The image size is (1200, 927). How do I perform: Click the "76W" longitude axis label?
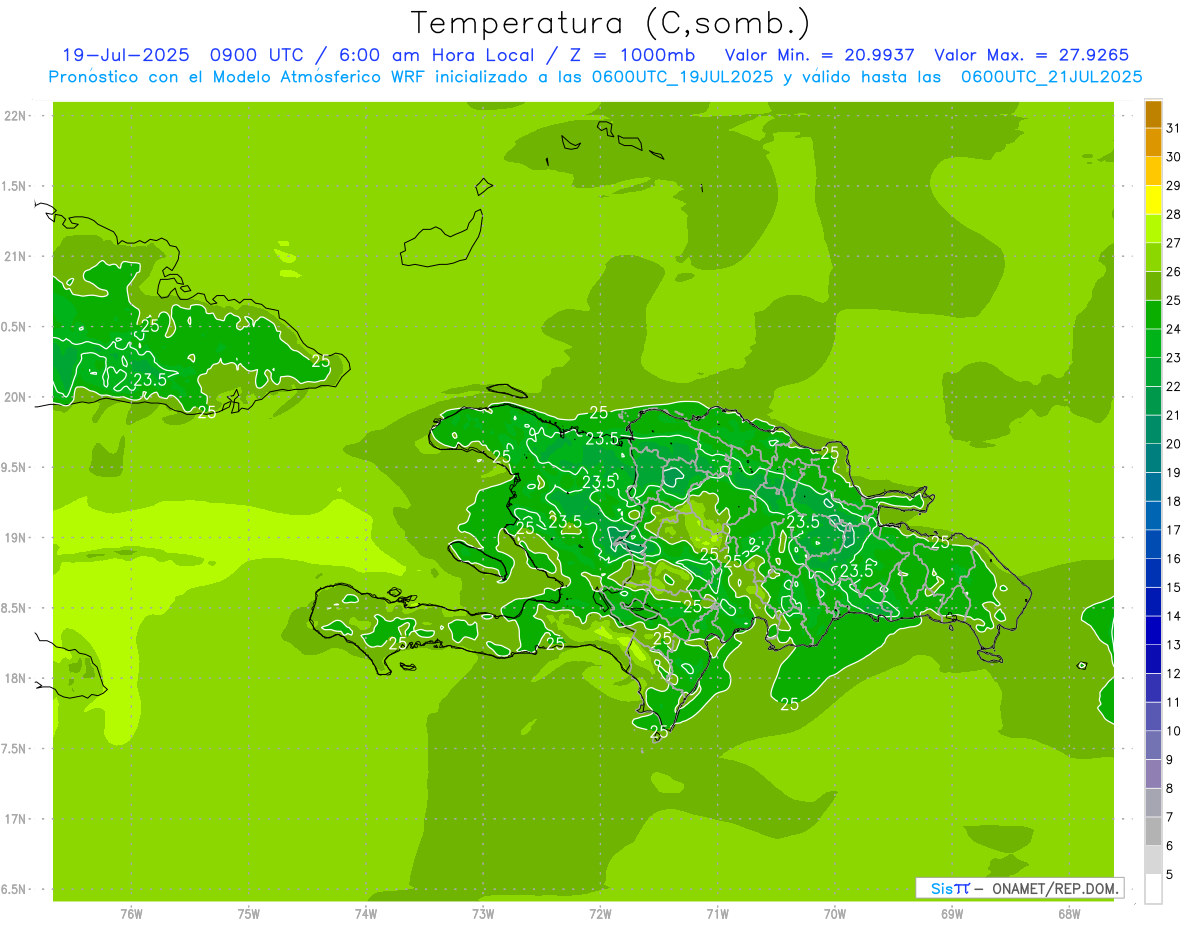[x=131, y=913]
